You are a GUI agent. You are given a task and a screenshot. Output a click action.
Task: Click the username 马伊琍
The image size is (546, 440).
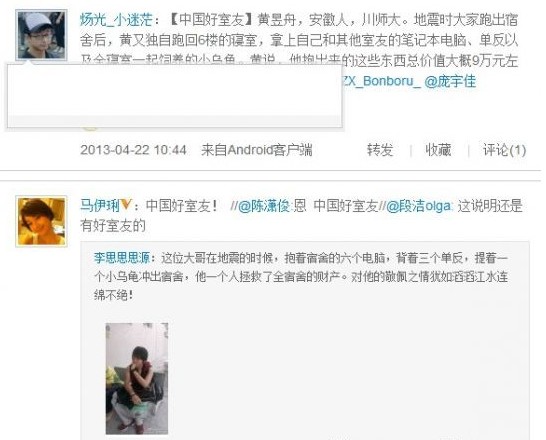(x=100, y=205)
